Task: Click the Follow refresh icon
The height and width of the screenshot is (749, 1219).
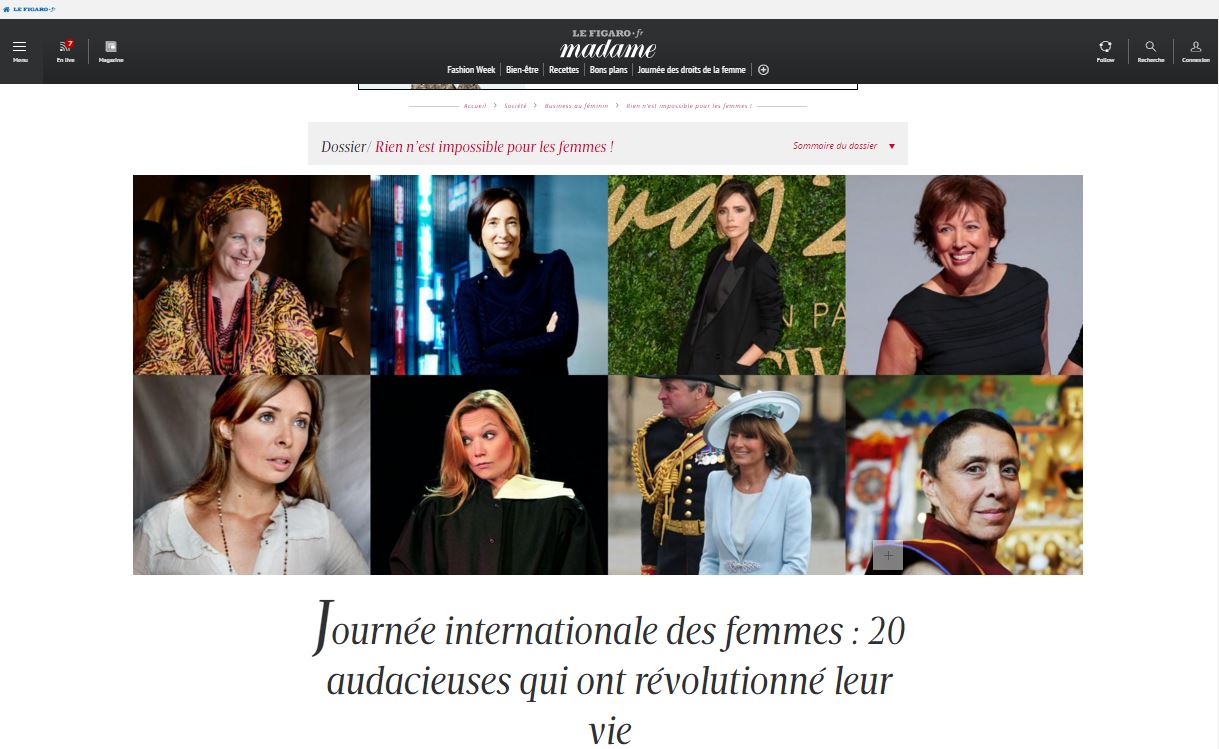Action: tap(1105, 46)
